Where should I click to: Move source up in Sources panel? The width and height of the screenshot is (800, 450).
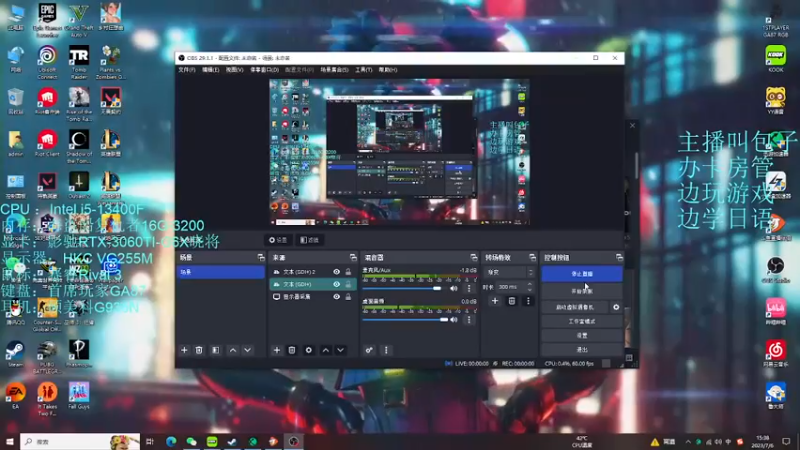tap(326, 350)
